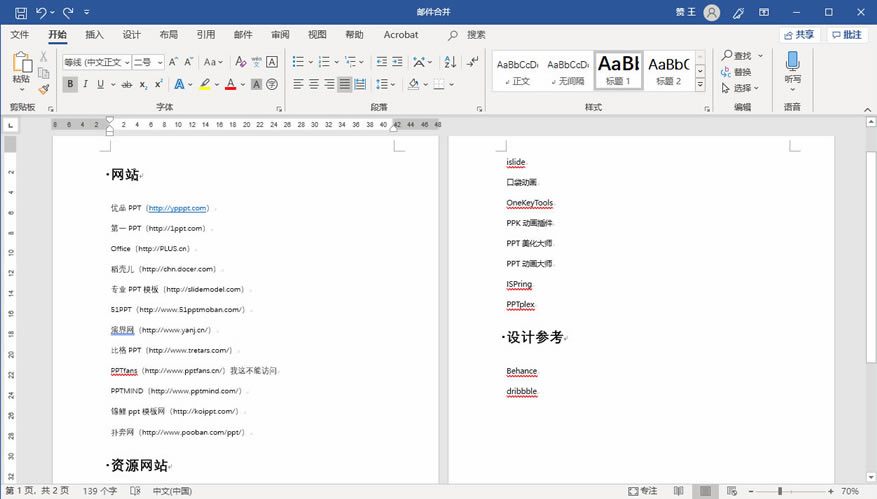Click the red font color button

(x=230, y=84)
